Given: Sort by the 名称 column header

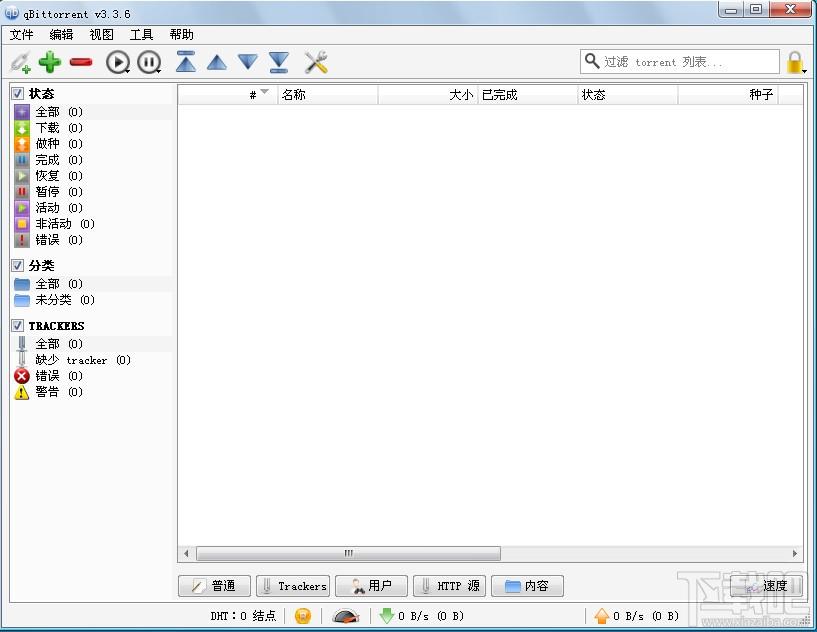Looking at the screenshot, I should point(328,95).
